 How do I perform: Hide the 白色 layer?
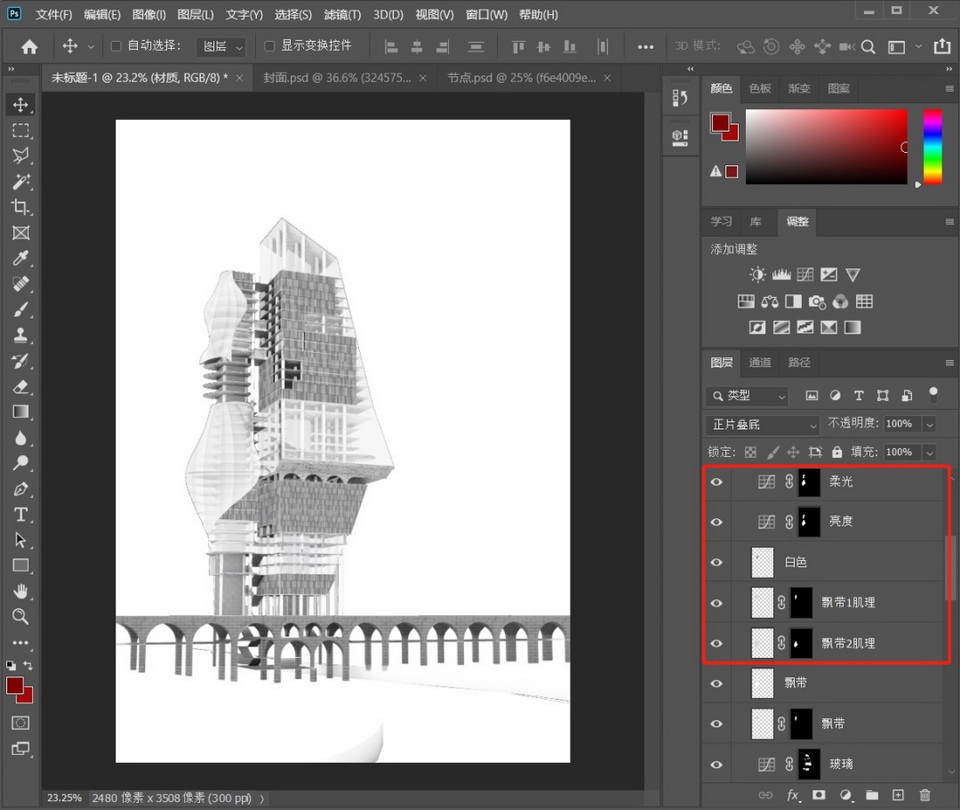click(x=716, y=563)
